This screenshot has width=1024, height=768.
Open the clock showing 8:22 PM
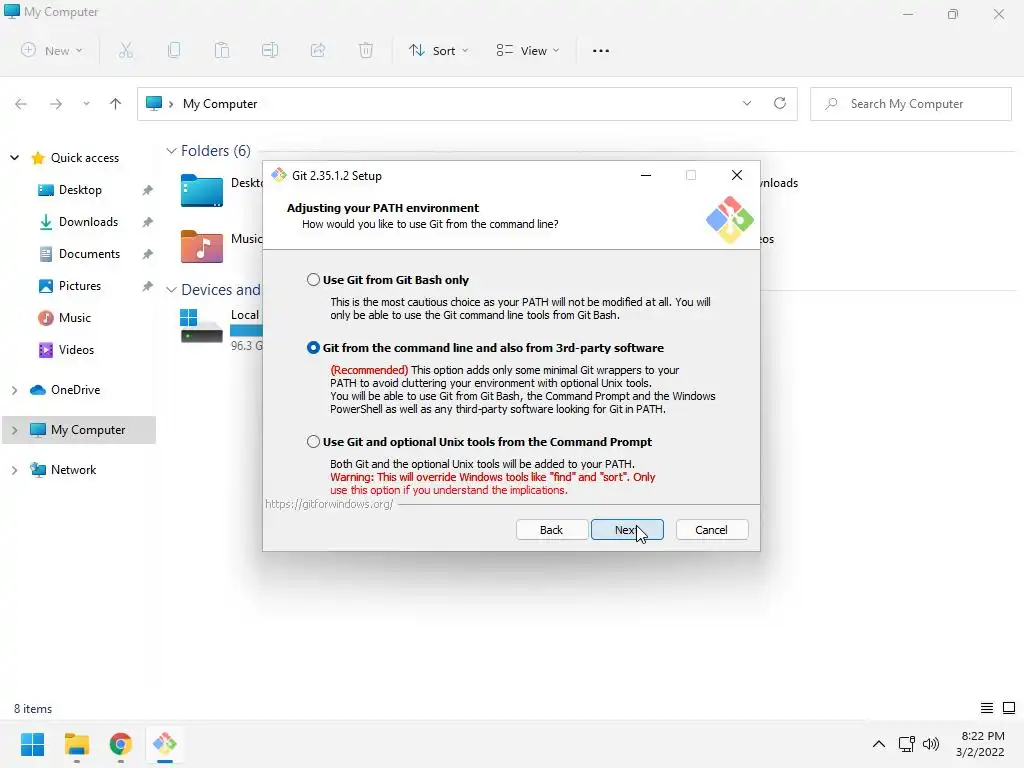[x=982, y=744]
